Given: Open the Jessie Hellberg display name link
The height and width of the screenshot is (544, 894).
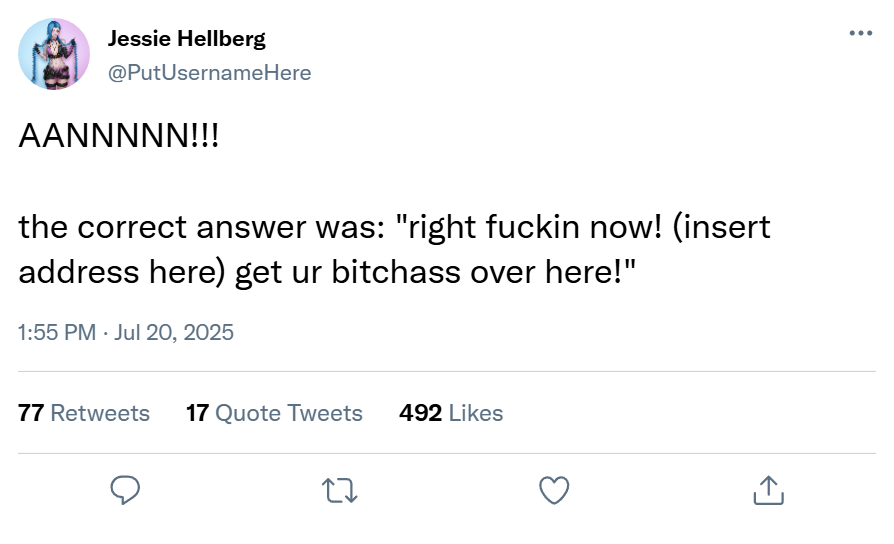Looking at the screenshot, I should coord(187,40).
